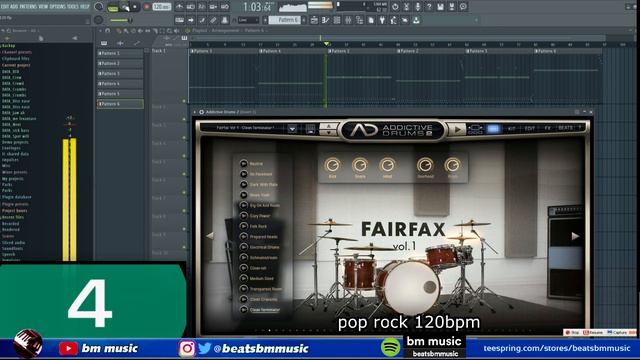The image size is (640, 360).
Task: Select Pattern 6 in pattern list
Action: click(x=120, y=104)
